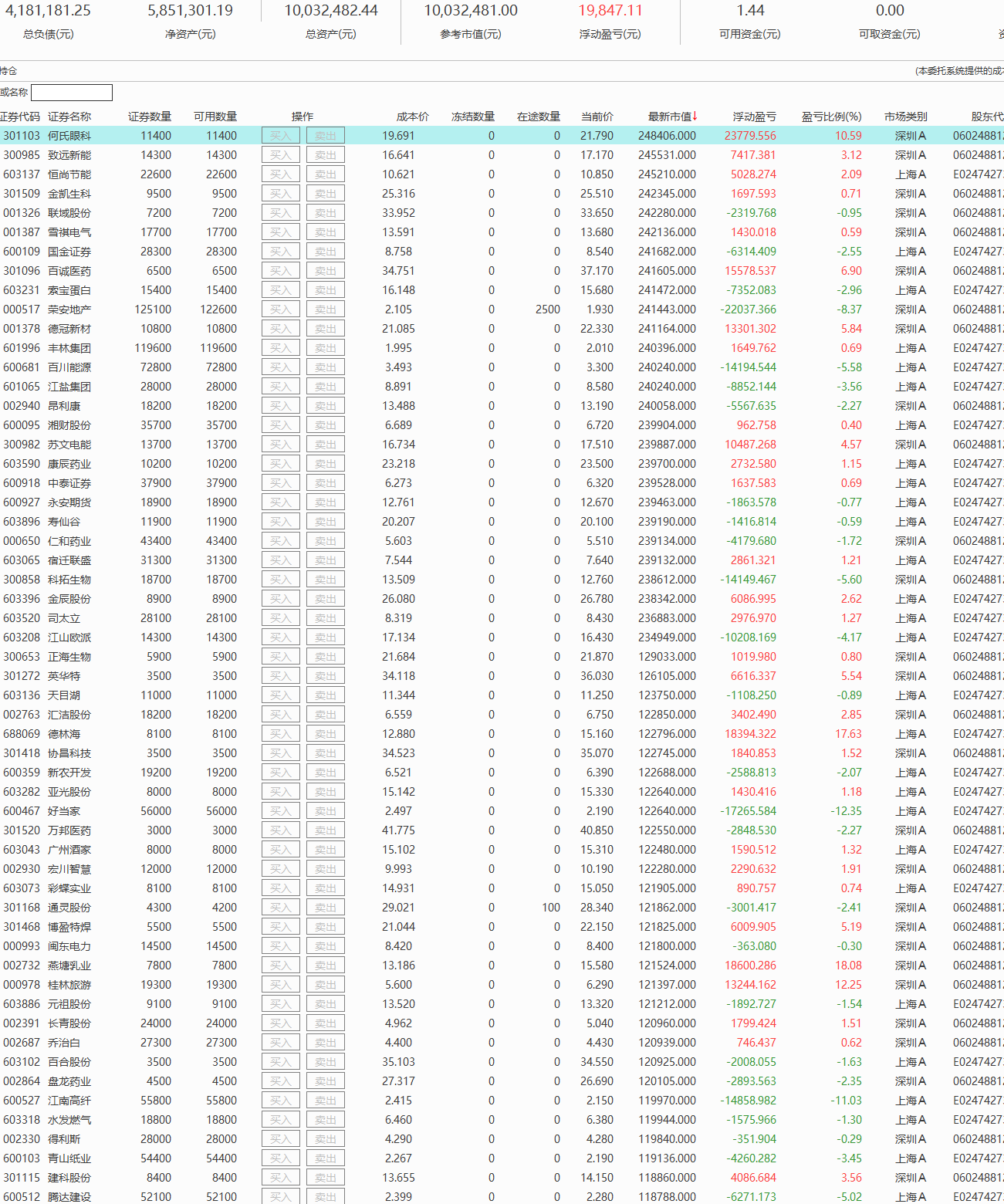The image size is (1004, 1204).
Task: Sort by 证券名称 column header
Action: click(x=69, y=117)
